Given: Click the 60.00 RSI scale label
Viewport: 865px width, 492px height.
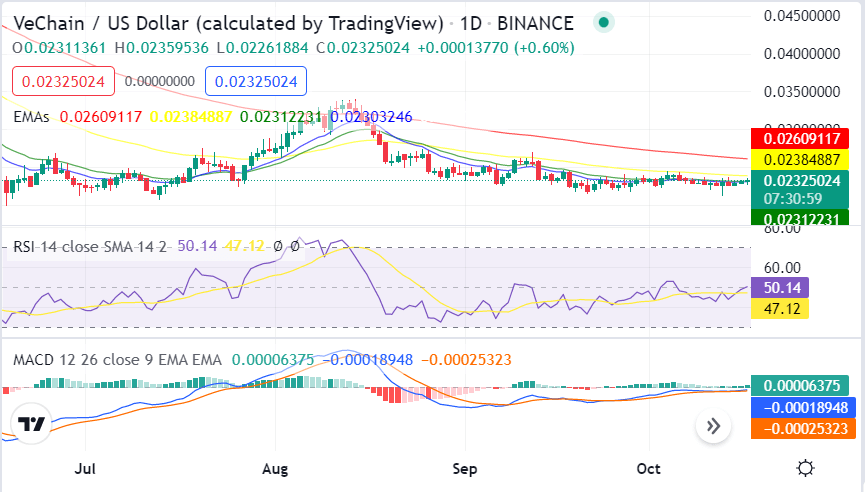Looking at the screenshot, I should (x=782, y=268).
